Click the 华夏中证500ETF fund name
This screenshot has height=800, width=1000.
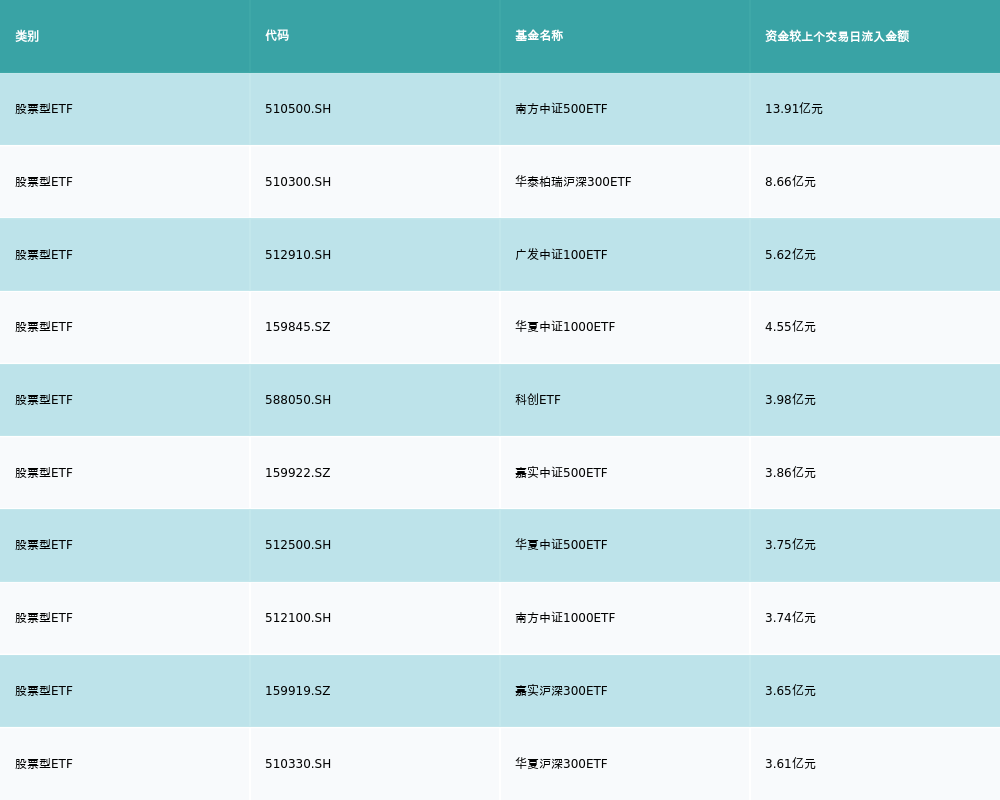coord(561,545)
